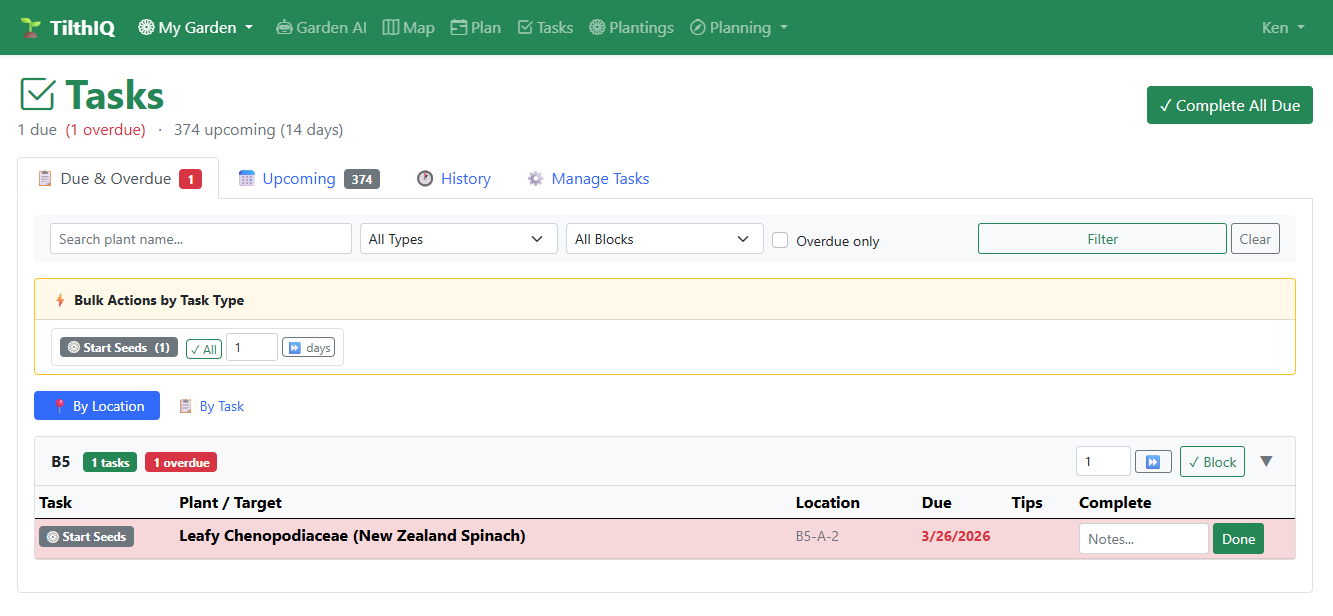Click the pin icon on By Location

(x=60, y=406)
